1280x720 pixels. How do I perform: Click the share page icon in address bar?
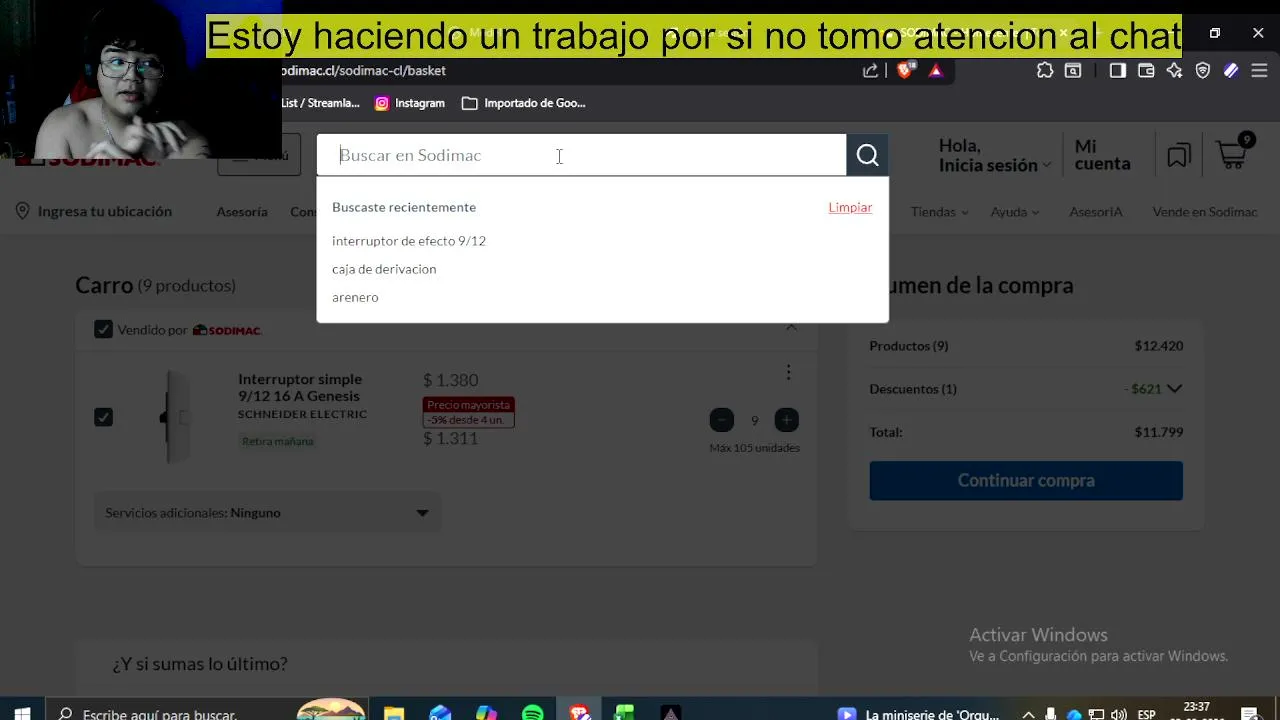[871, 70]
